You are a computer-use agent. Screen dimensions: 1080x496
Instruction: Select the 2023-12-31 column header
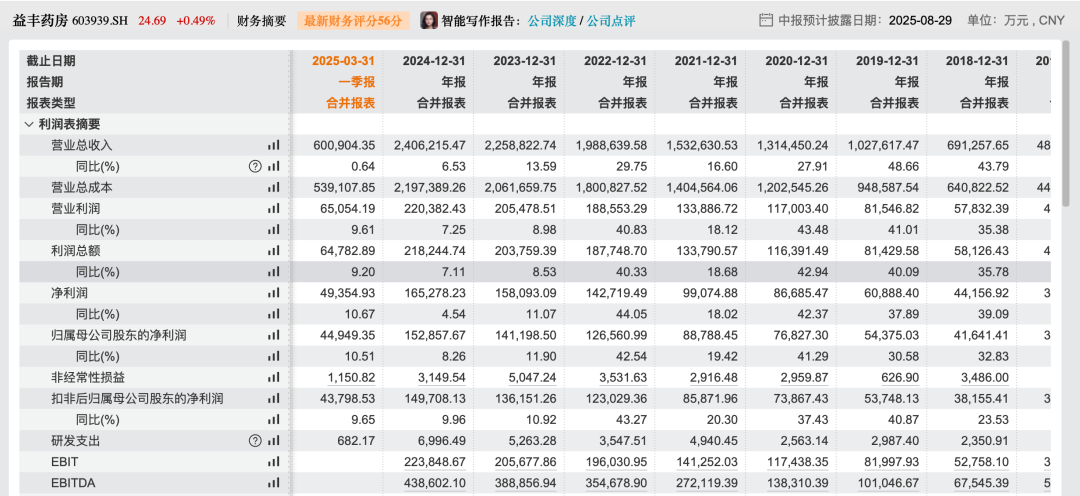coord(525,61)
